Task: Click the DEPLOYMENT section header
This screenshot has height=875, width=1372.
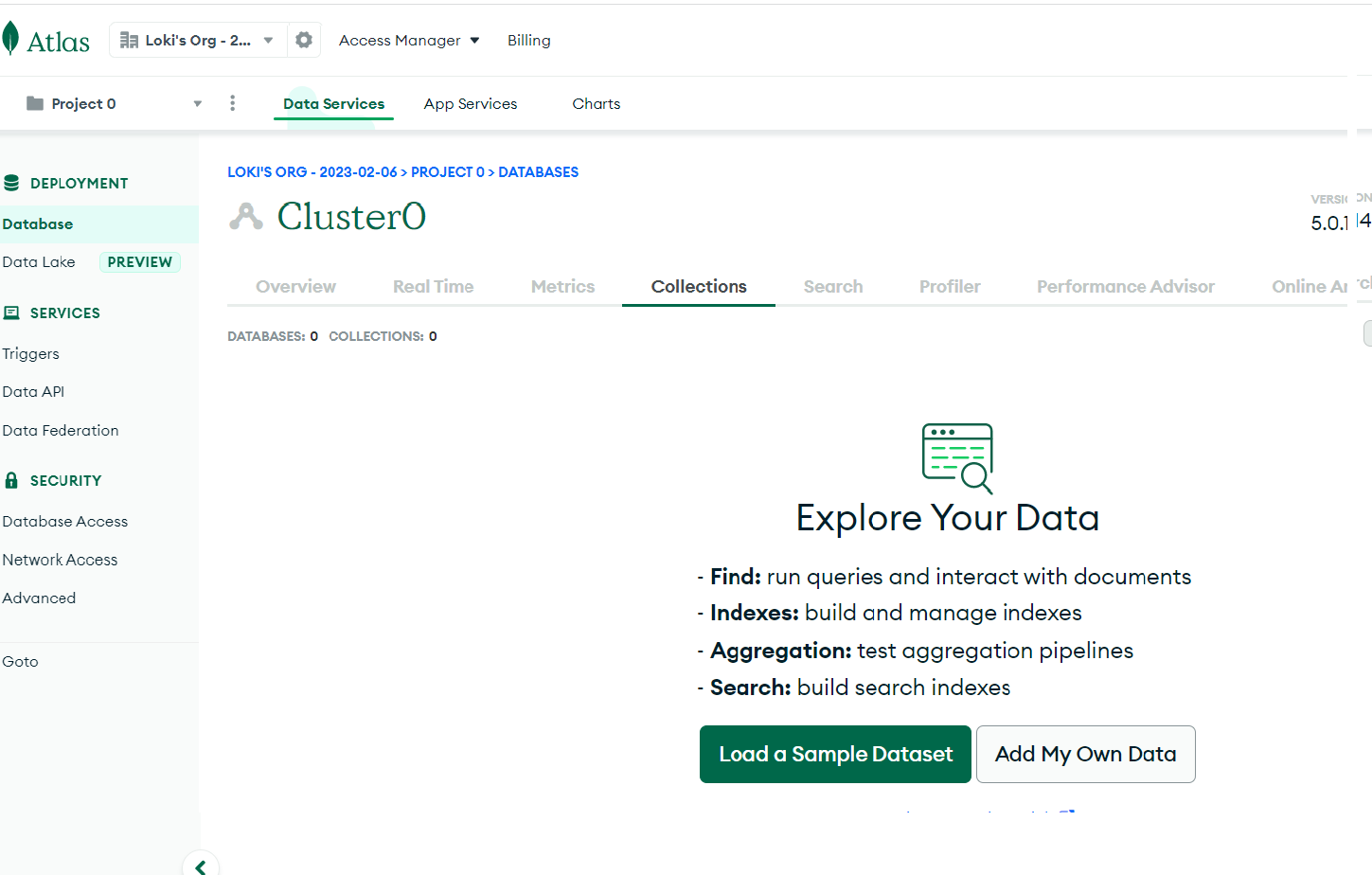Action: coord(80,184)
